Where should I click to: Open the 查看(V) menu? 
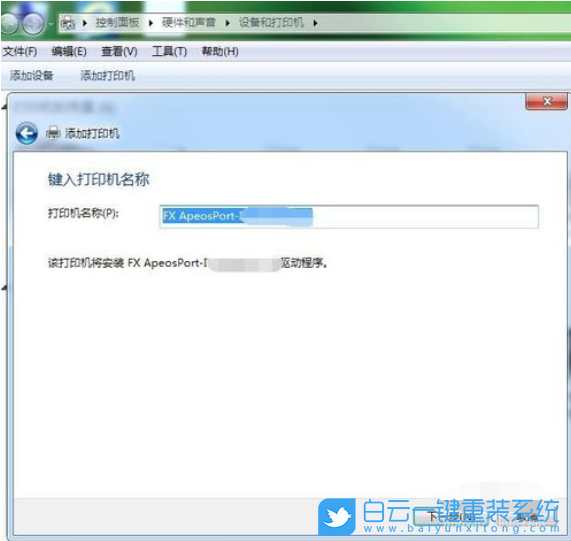pyautogui.click(x=119, y=51)
